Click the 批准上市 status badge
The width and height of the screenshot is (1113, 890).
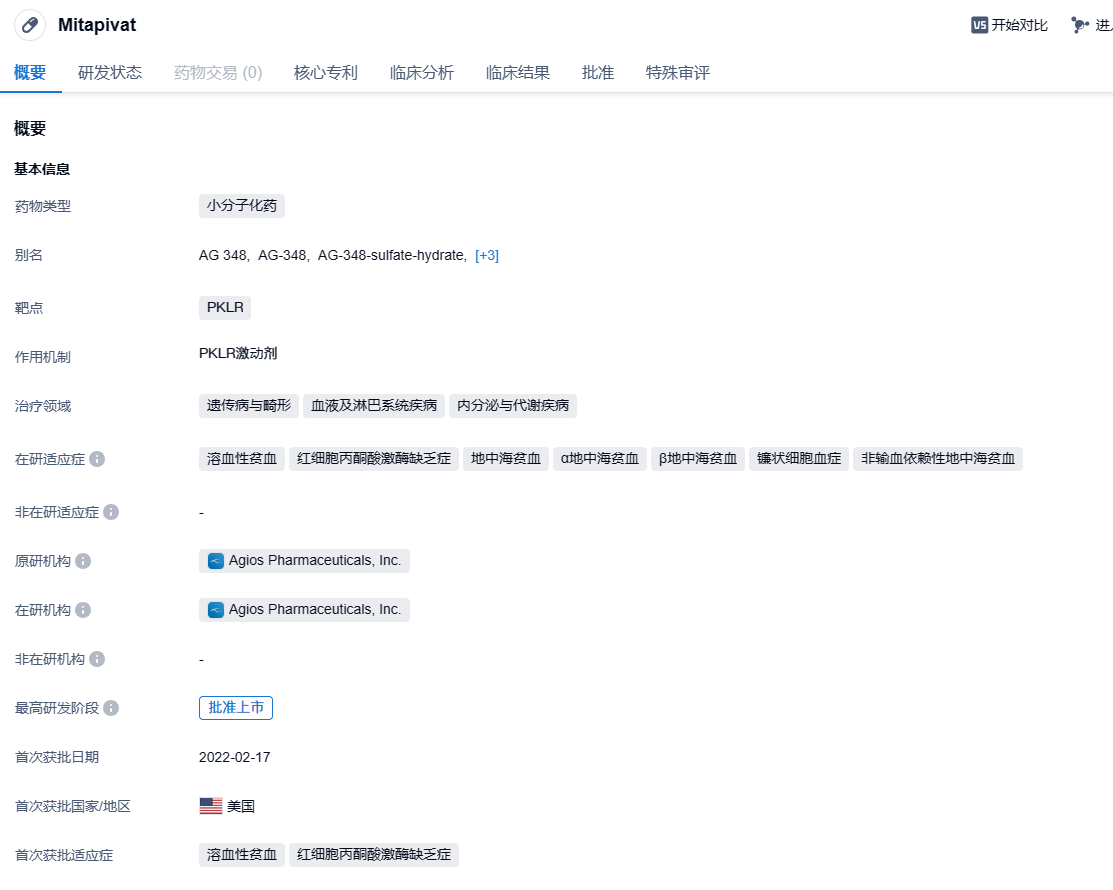236,708
